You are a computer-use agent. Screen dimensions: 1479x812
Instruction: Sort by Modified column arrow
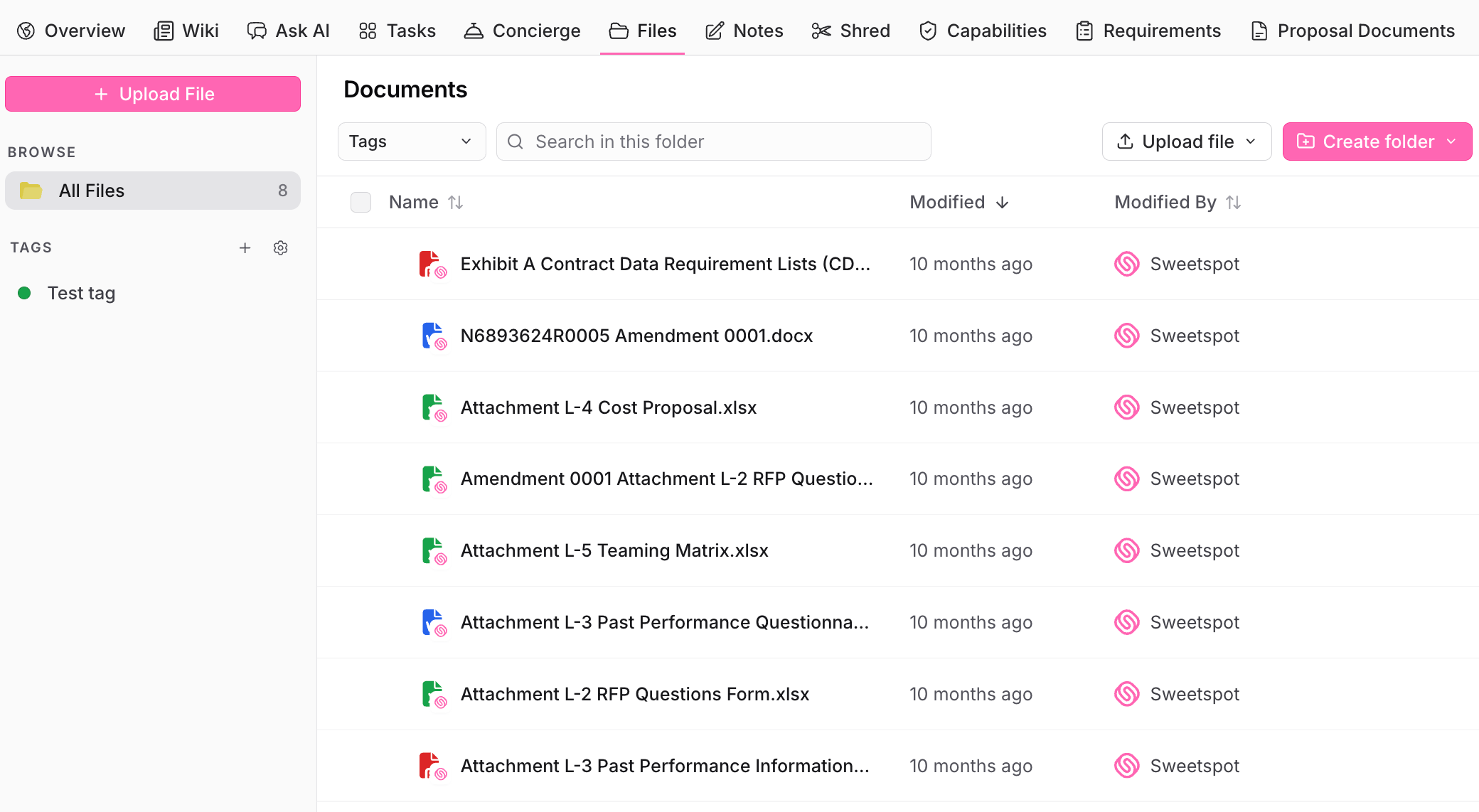click(1003, 203)
